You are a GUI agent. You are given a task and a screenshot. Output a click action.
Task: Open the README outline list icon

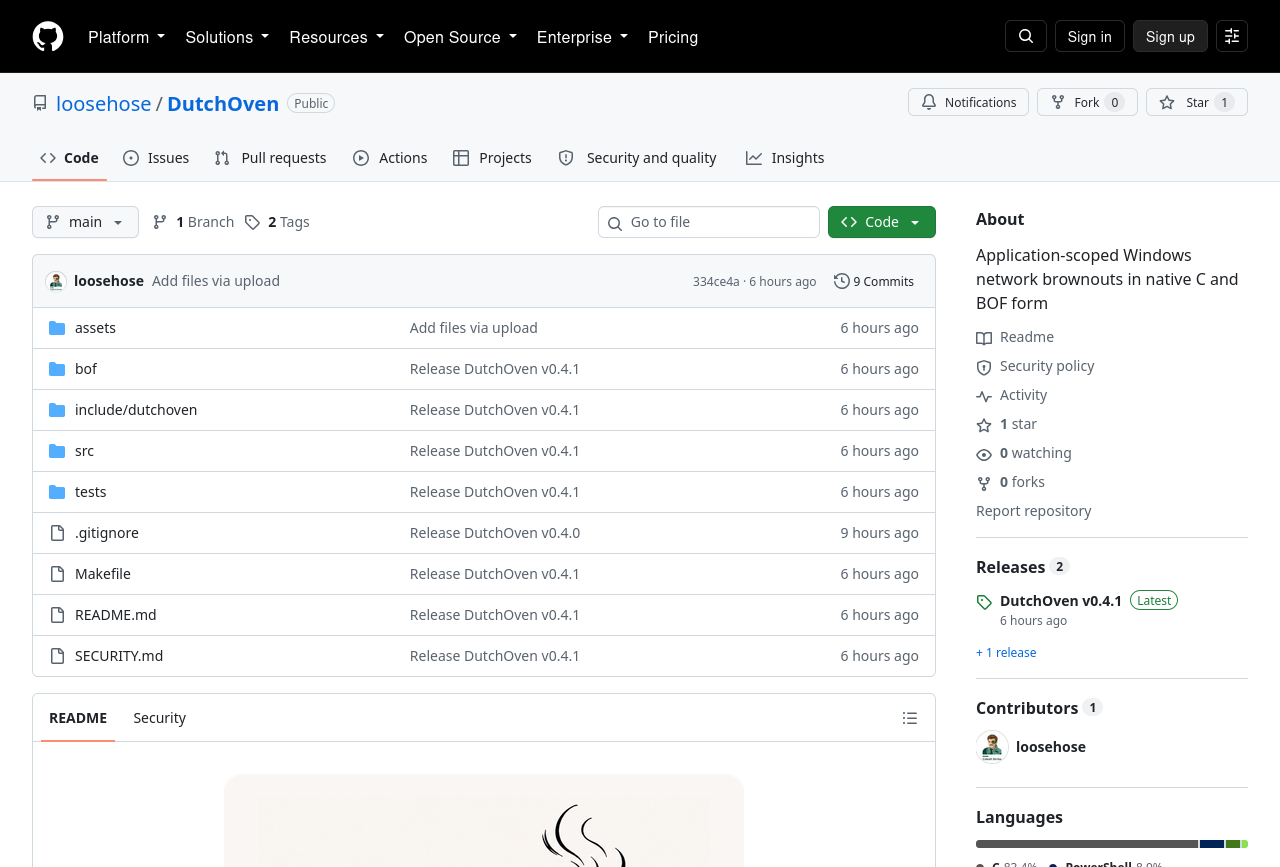pos(910,718)
